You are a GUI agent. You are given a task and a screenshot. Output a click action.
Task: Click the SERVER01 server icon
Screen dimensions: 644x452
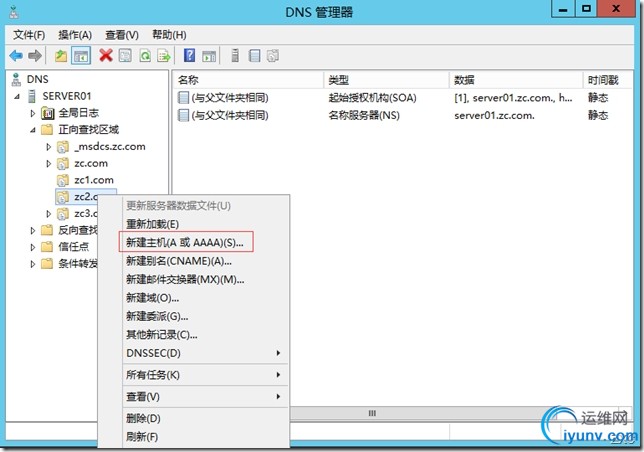coord(31,96)
